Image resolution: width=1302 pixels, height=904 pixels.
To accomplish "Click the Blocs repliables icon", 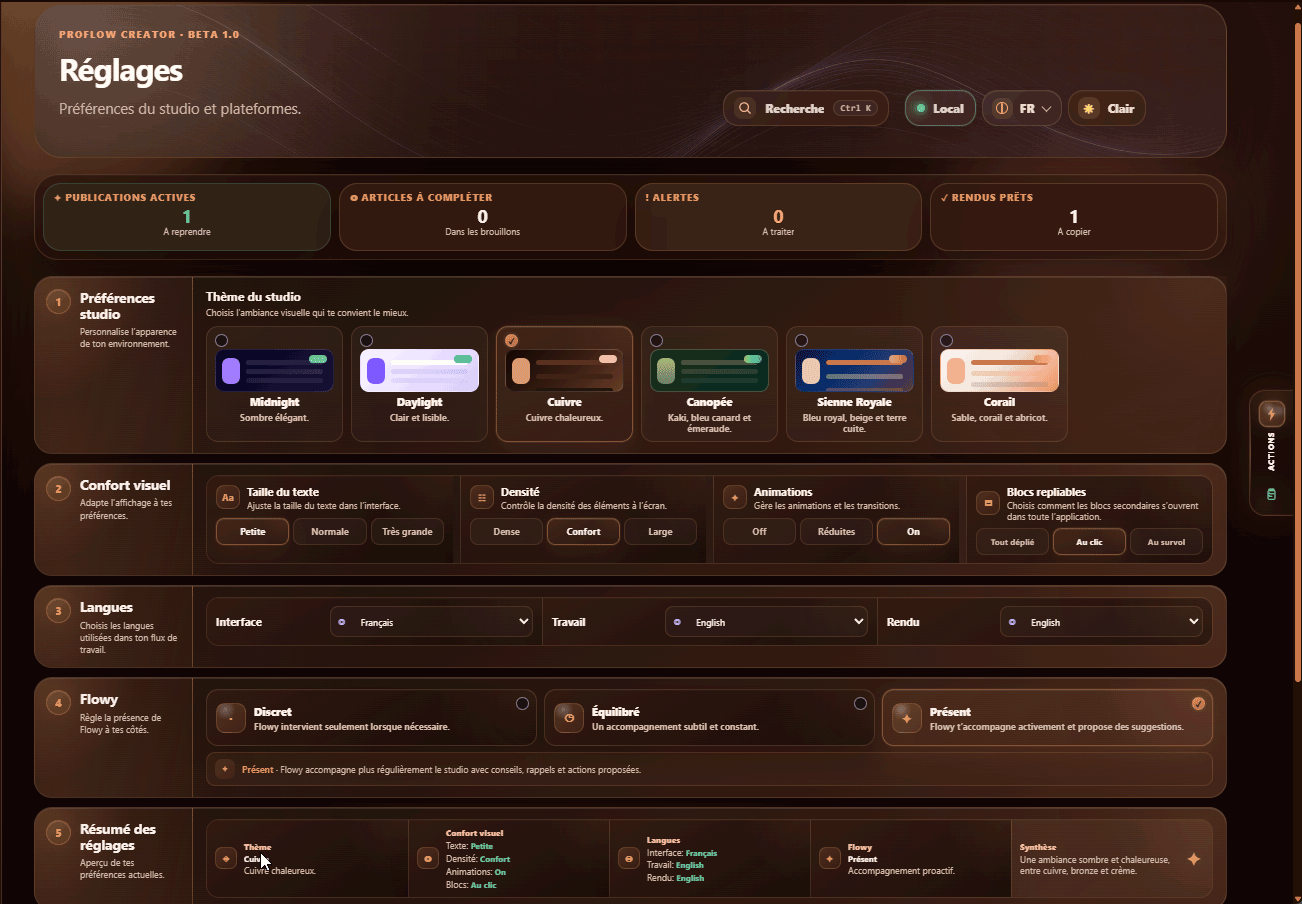I will pos(988,503).
